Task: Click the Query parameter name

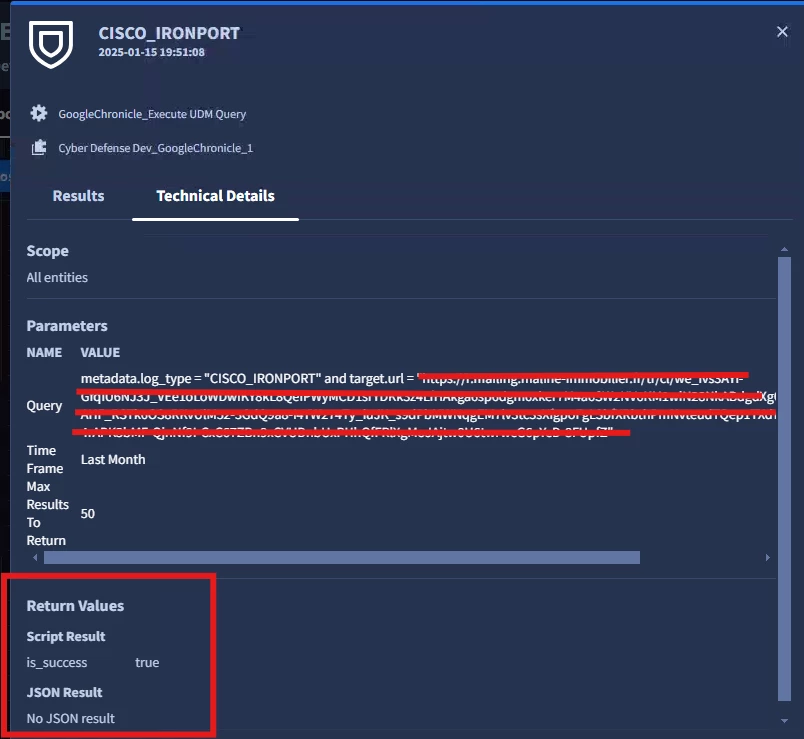Action: point(44,406)
